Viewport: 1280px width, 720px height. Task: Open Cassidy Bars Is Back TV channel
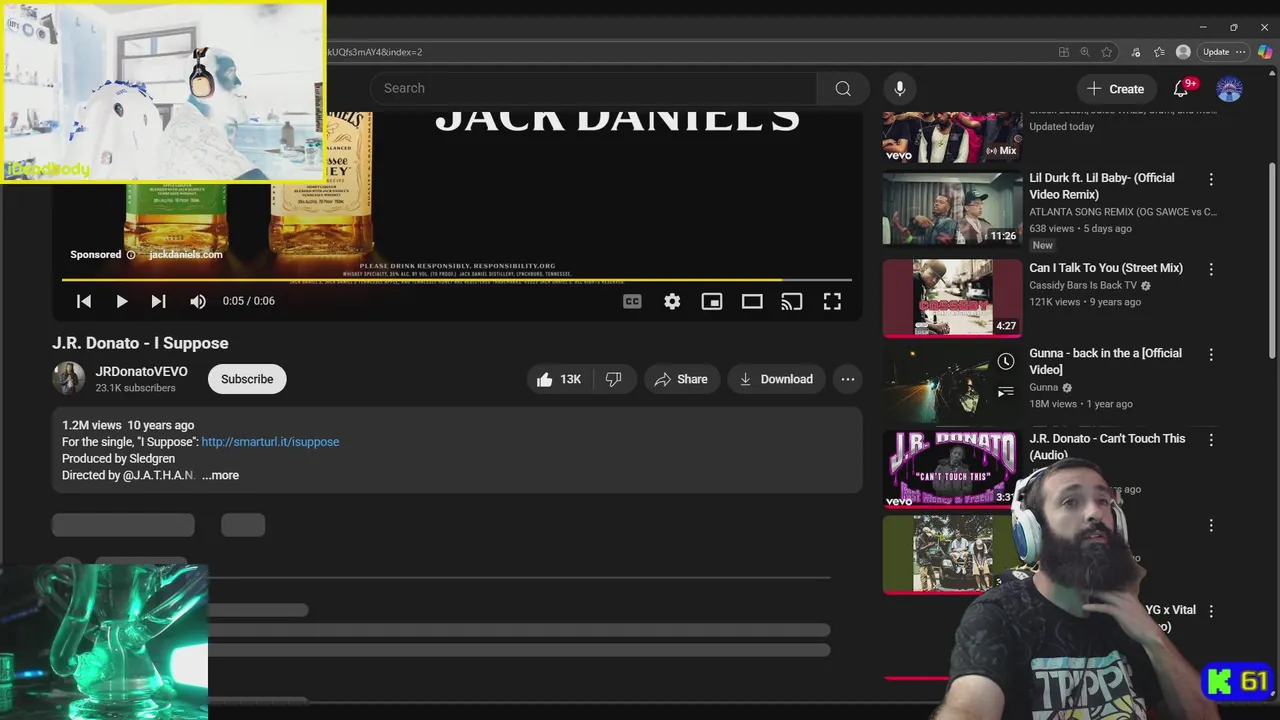point(1083,285)
